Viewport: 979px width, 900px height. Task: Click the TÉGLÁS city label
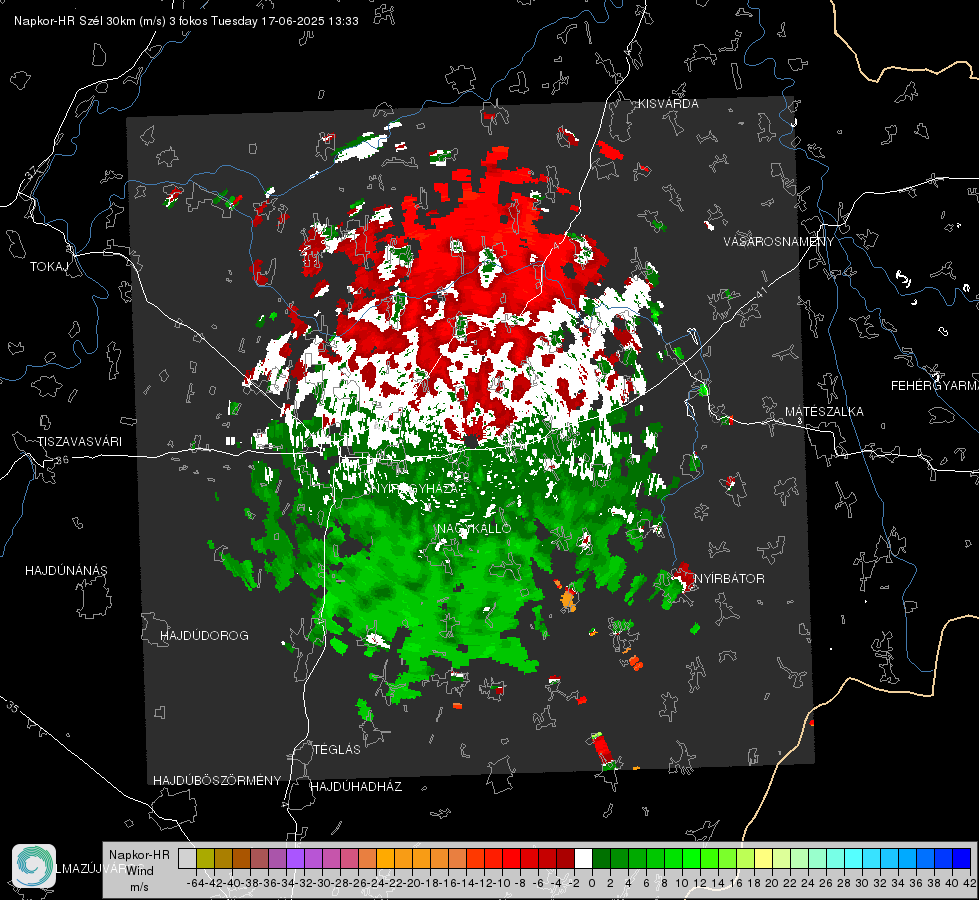point(337,750)
